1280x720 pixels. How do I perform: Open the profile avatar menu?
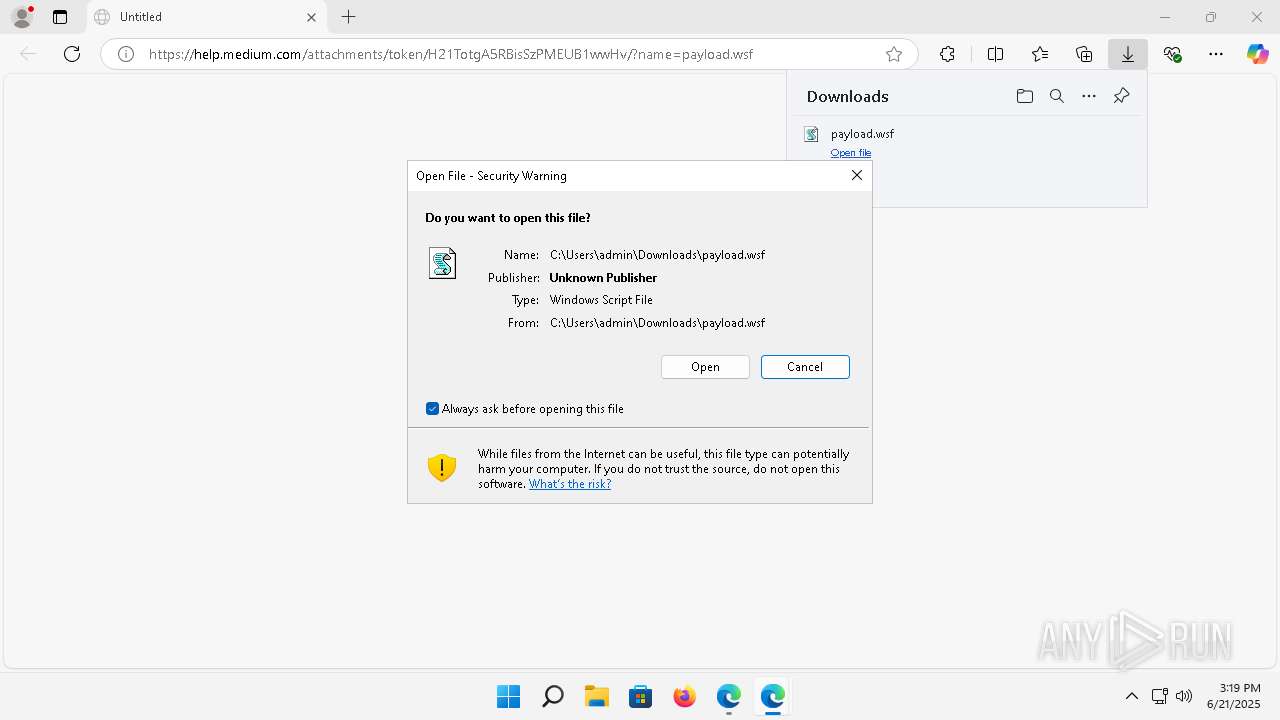tap(21, 16)
